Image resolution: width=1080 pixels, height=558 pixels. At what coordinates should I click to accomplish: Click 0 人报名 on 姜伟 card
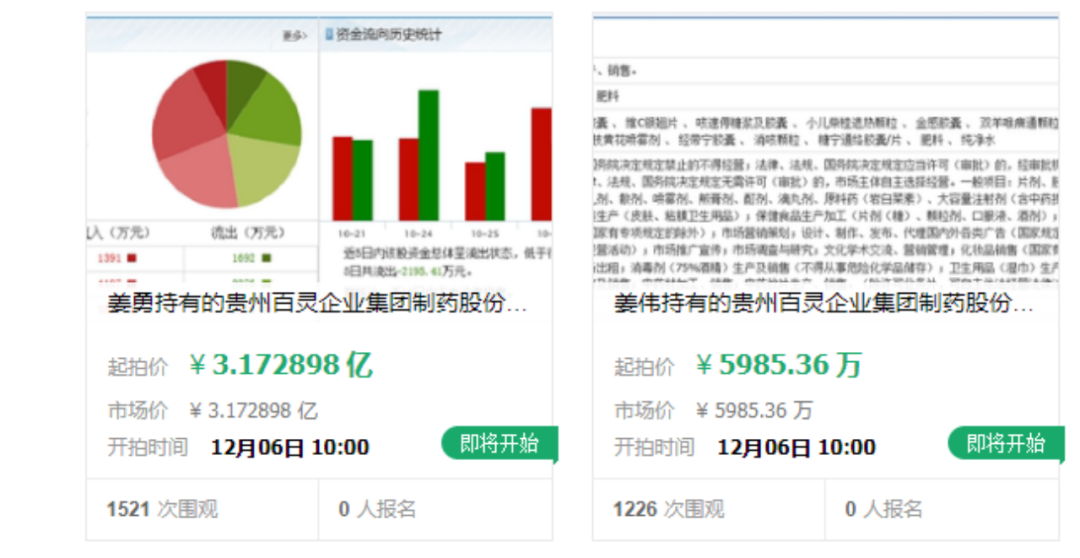[884, 509]
